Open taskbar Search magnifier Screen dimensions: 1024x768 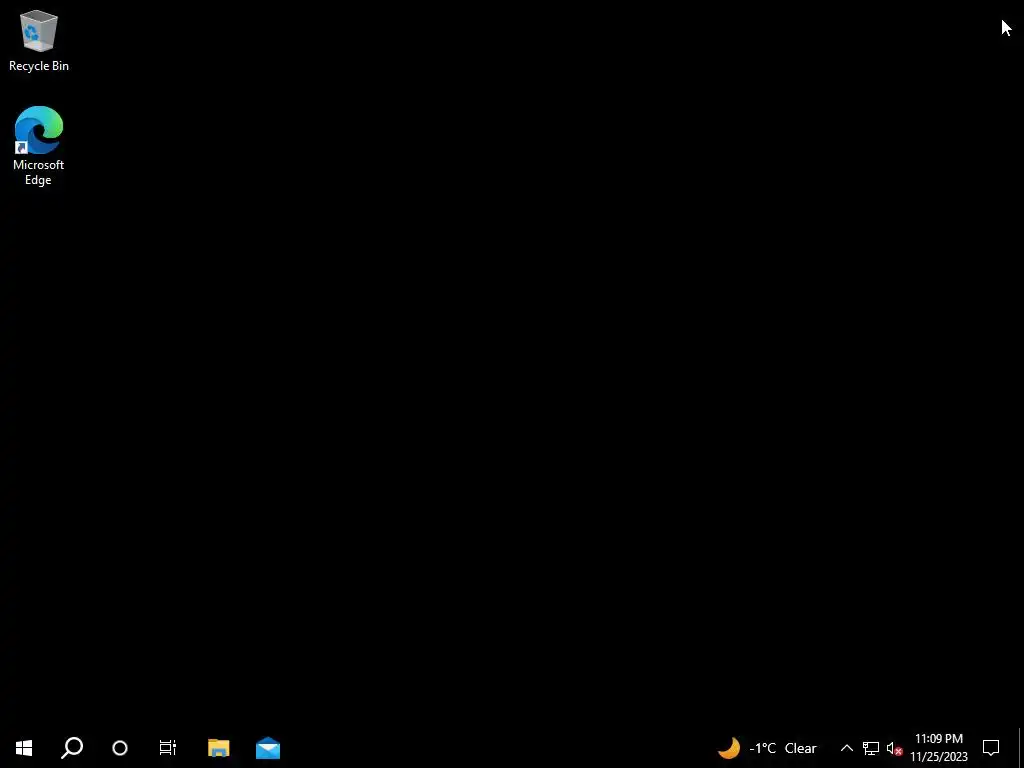[72, 748]
